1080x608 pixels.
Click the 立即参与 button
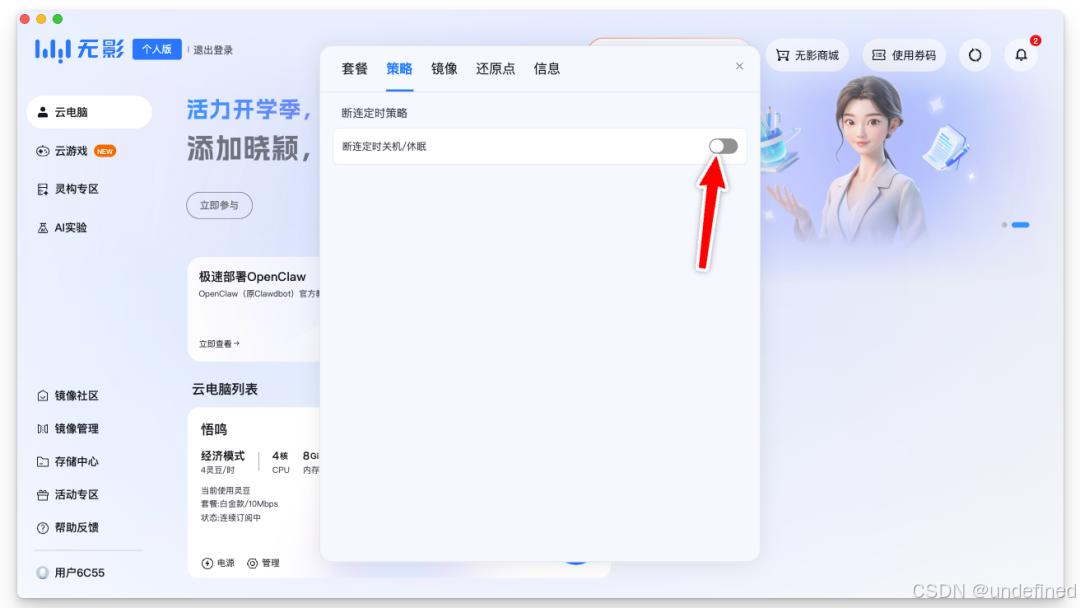(219, 204)
